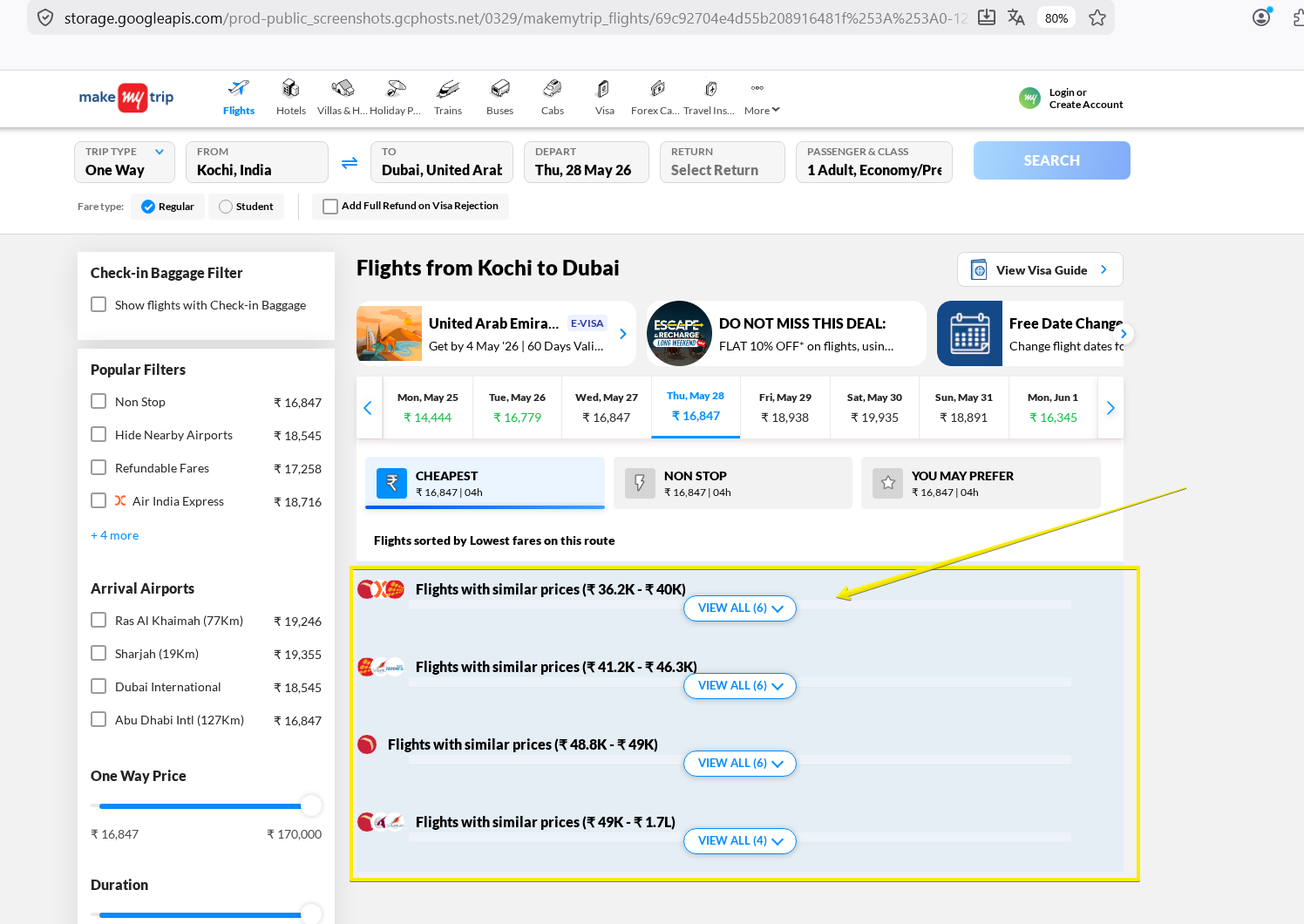Open the Buses booking icon
The width and height of the screenshot is (1304, 924).
click(x=499, y=89)
